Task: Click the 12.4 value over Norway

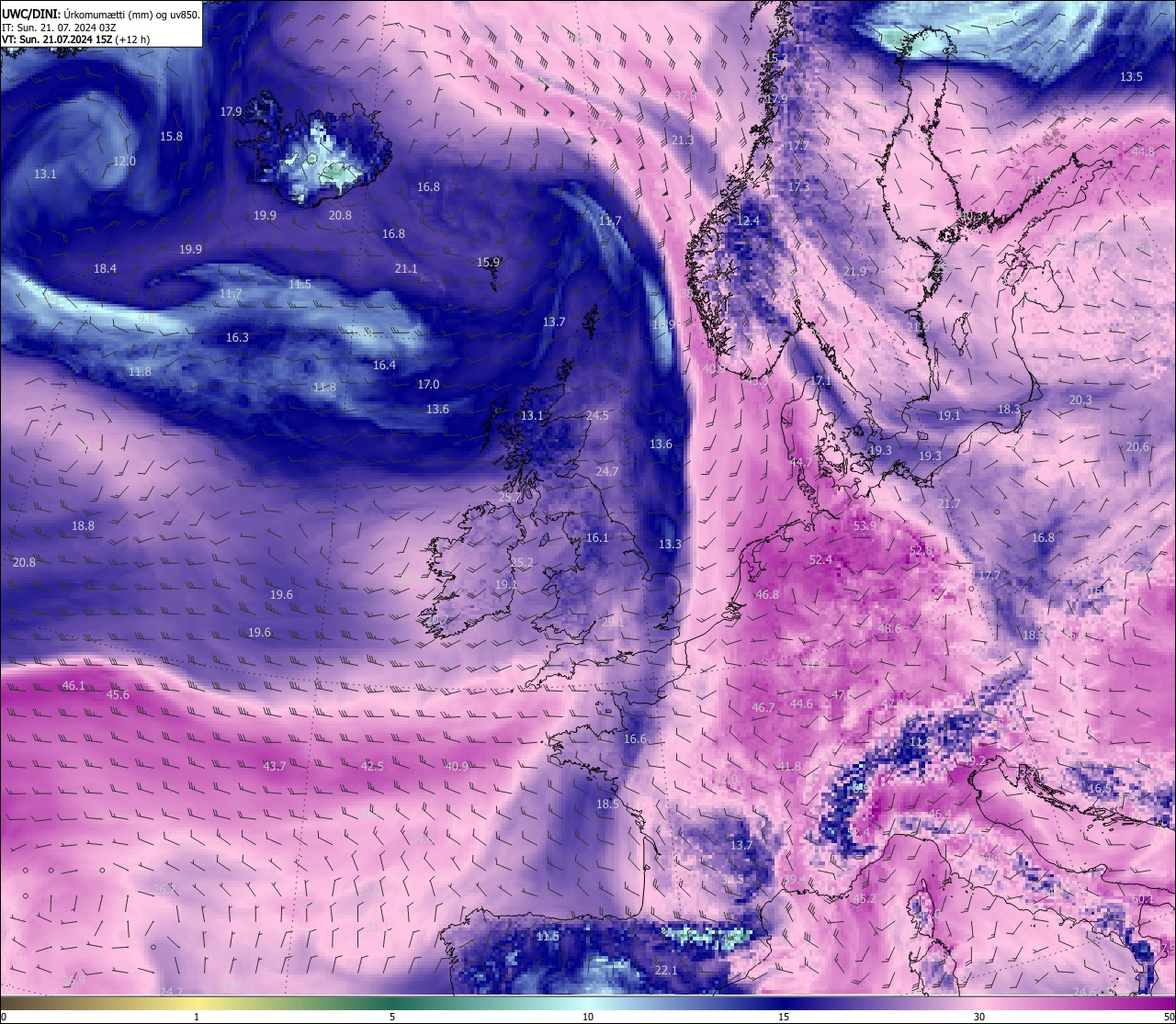Action: tap(748, 220)
